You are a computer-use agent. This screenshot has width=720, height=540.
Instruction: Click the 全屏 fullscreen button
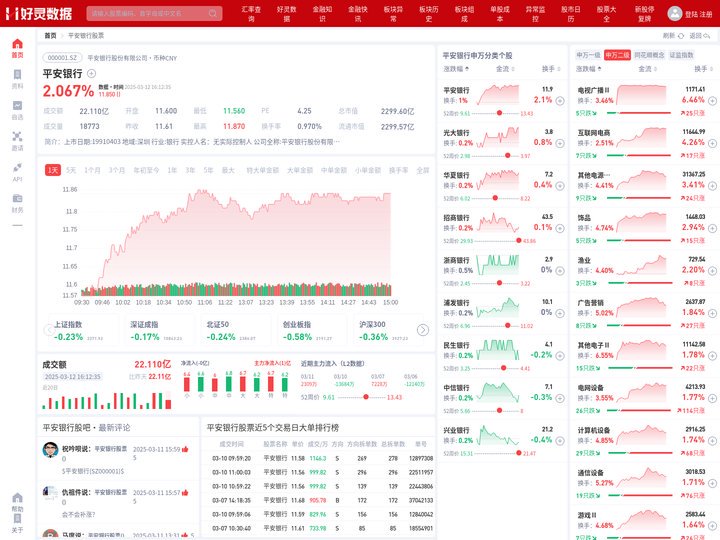point(422,170)
